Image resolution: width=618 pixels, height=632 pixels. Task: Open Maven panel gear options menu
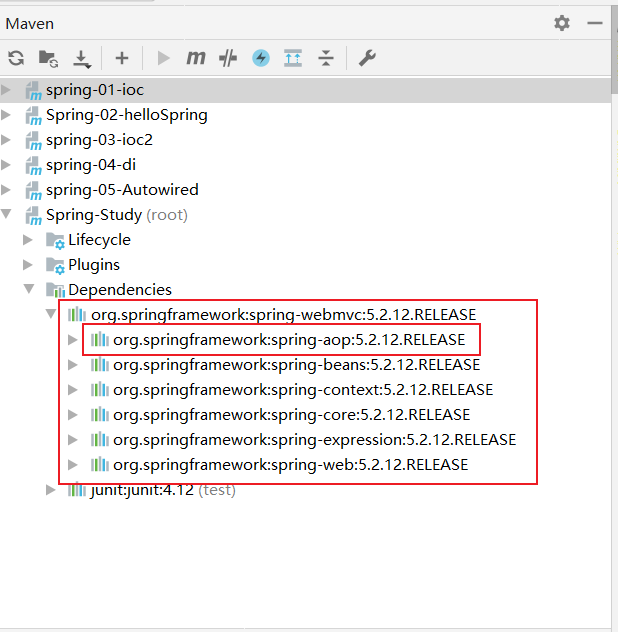pyautogui.click(x=562, y=22)
